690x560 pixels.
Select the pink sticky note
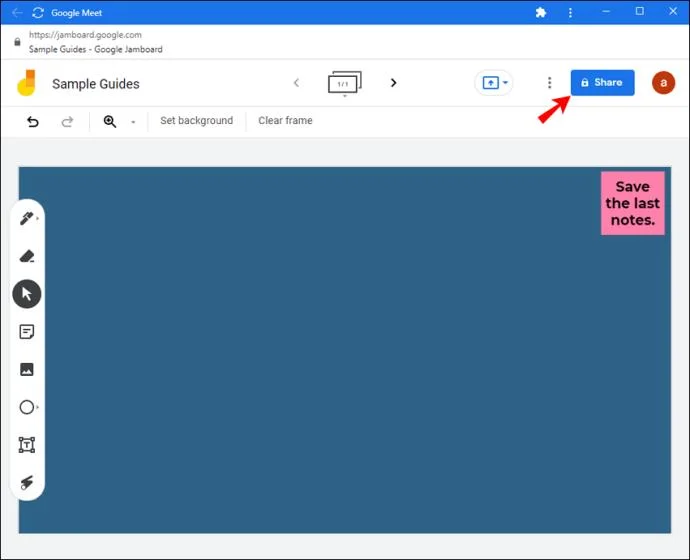click(632, 203)
